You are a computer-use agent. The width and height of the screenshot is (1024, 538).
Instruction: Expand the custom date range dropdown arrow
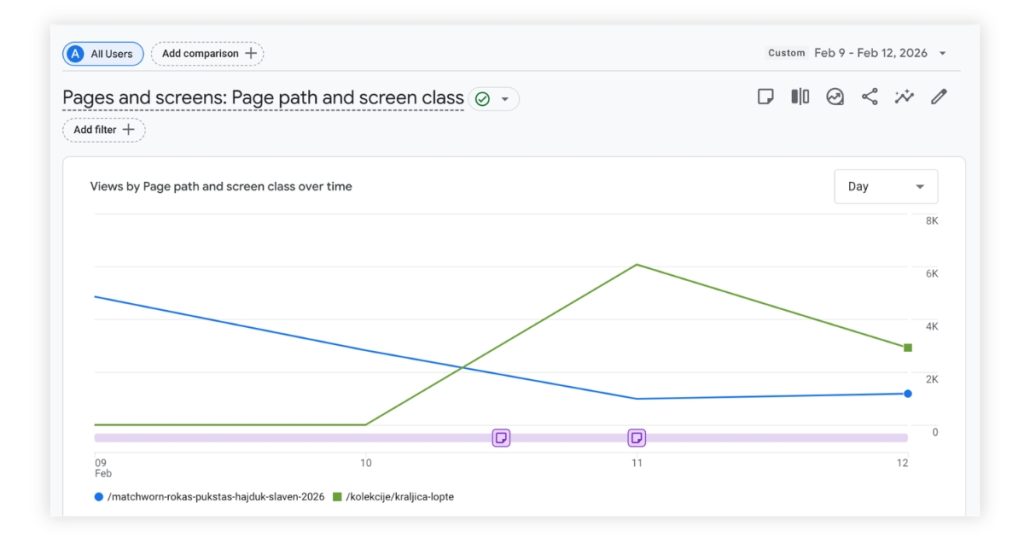943,54
